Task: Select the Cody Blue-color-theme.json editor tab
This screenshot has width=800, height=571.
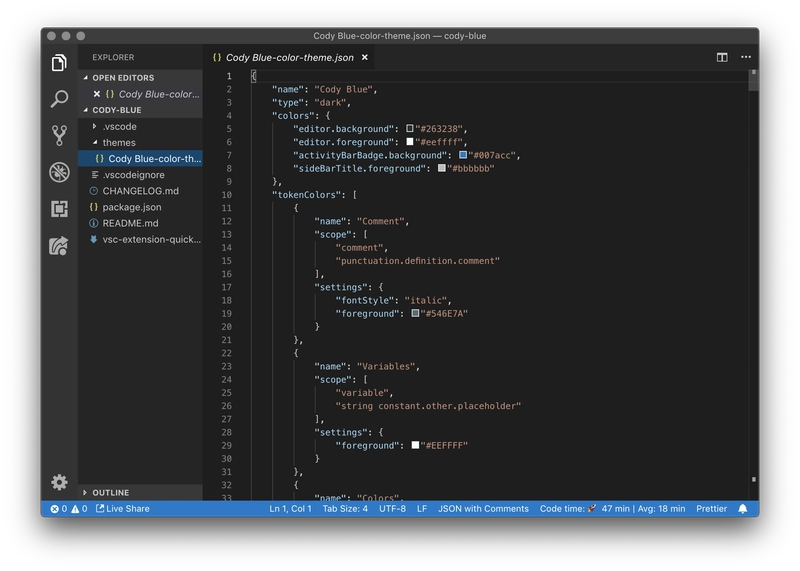Action: point(290,57)
